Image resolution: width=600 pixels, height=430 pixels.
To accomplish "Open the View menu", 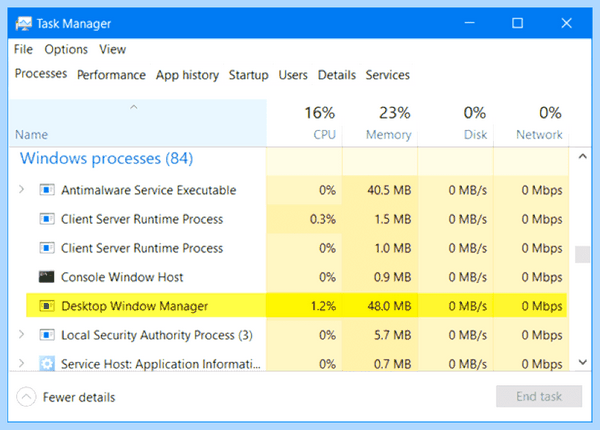I will pyautogui.click(x=112, y=49).
